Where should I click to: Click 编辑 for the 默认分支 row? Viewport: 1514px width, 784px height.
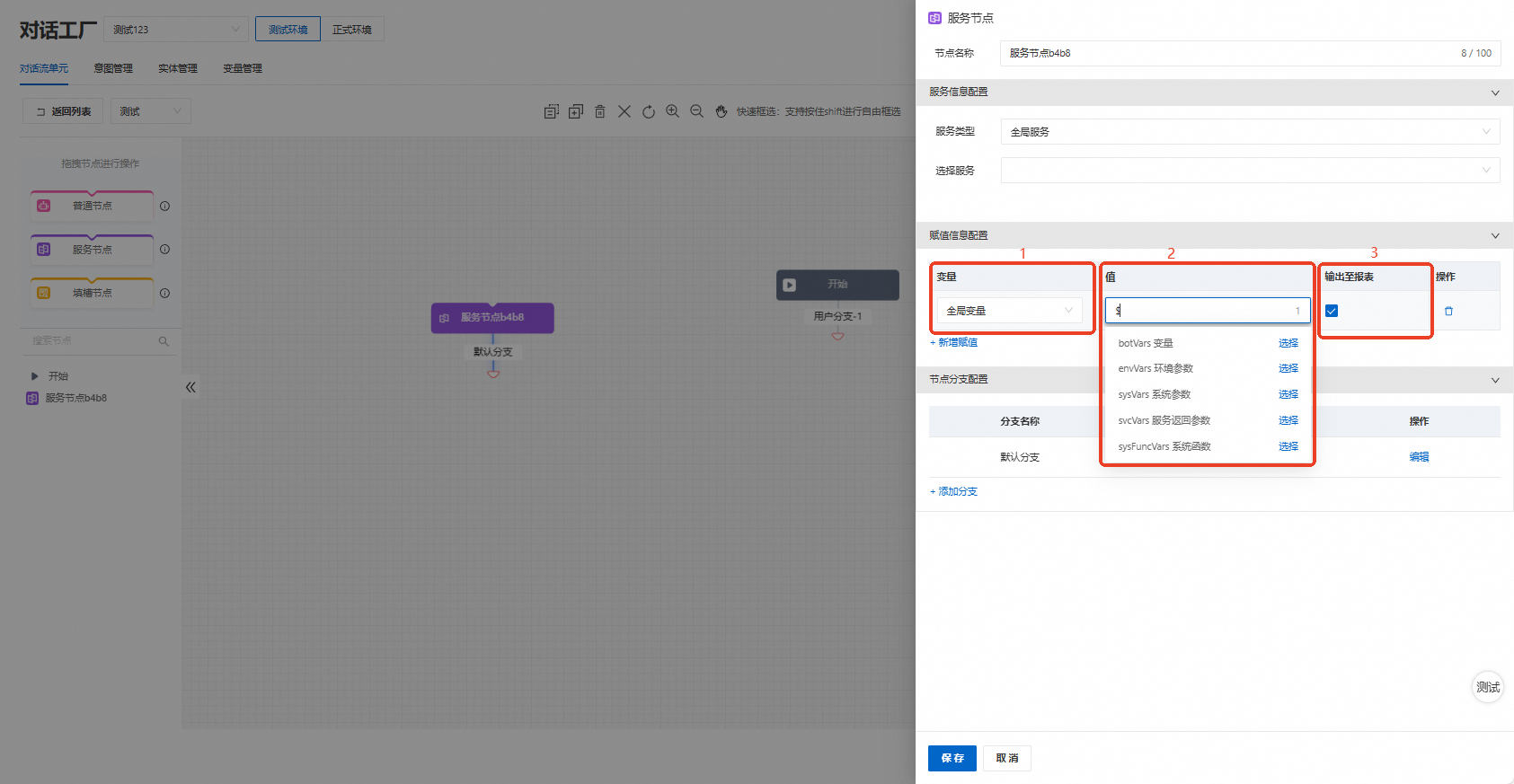[1419, 457]
